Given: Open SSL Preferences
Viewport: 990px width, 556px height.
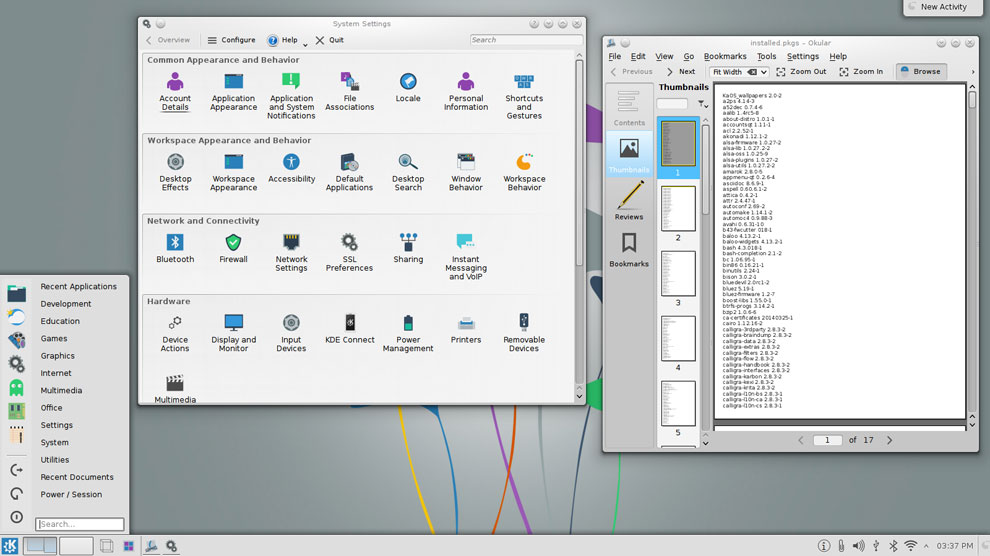Looking at the screenshot, I should (x=349, y=252).
